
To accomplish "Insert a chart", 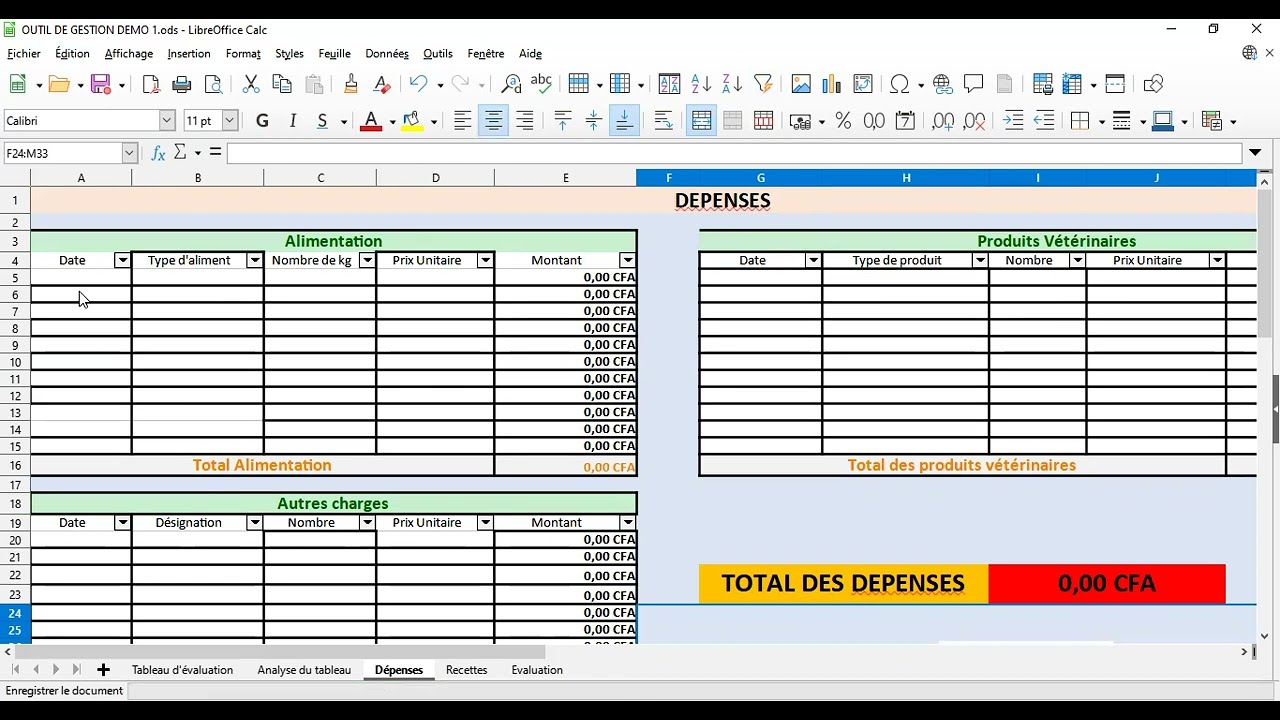I will [832, 84].
